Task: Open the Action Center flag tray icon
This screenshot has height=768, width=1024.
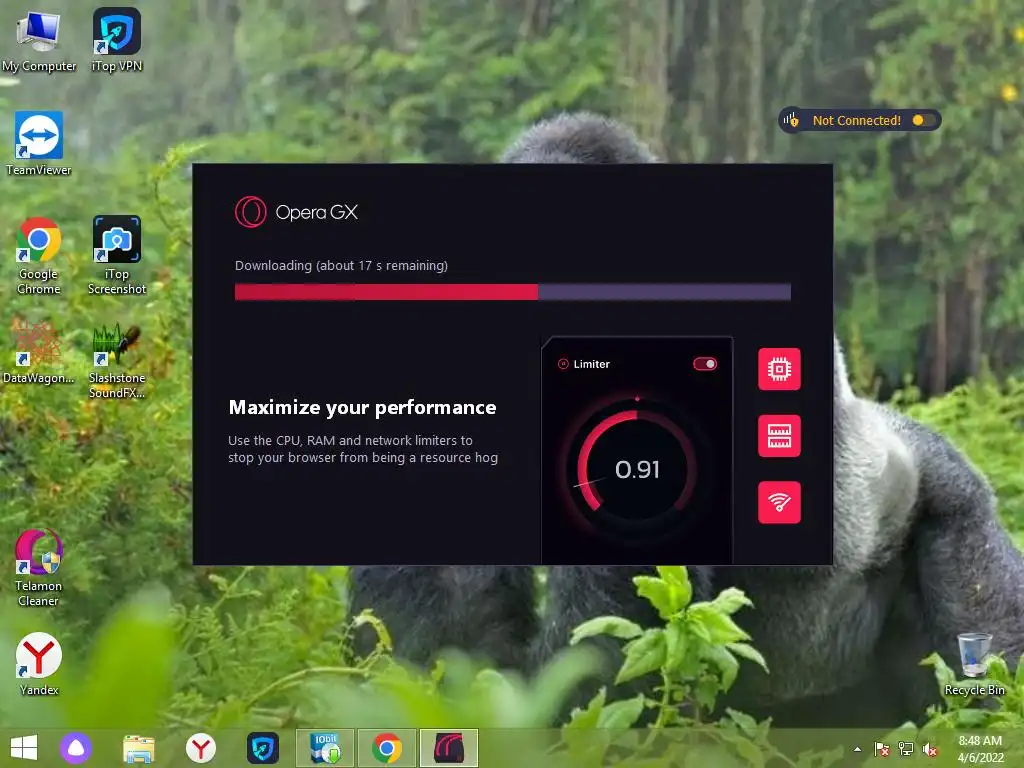Action: click(x=882, y=749)
